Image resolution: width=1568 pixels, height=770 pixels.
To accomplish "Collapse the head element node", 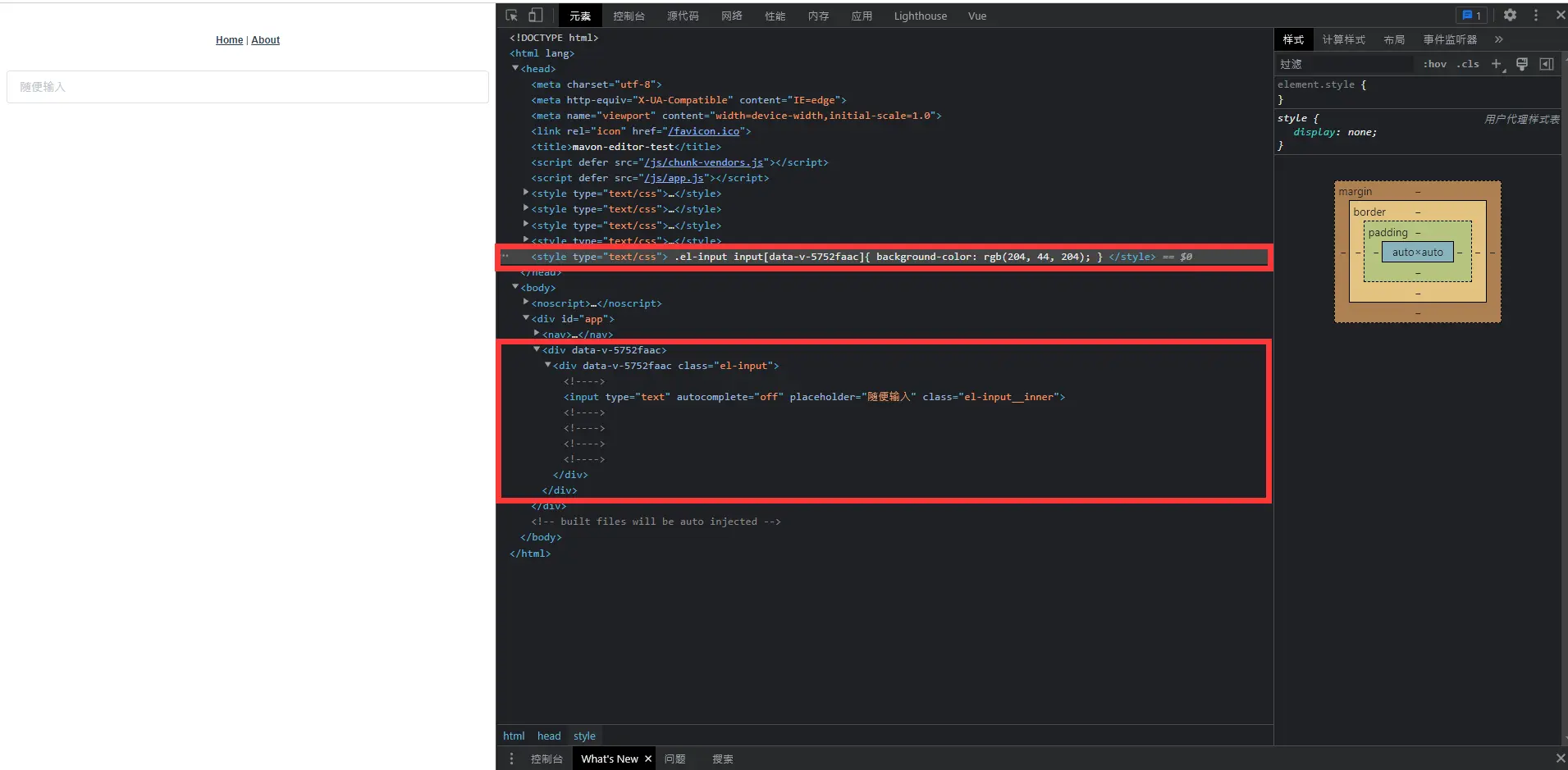I will pos(515,69).
